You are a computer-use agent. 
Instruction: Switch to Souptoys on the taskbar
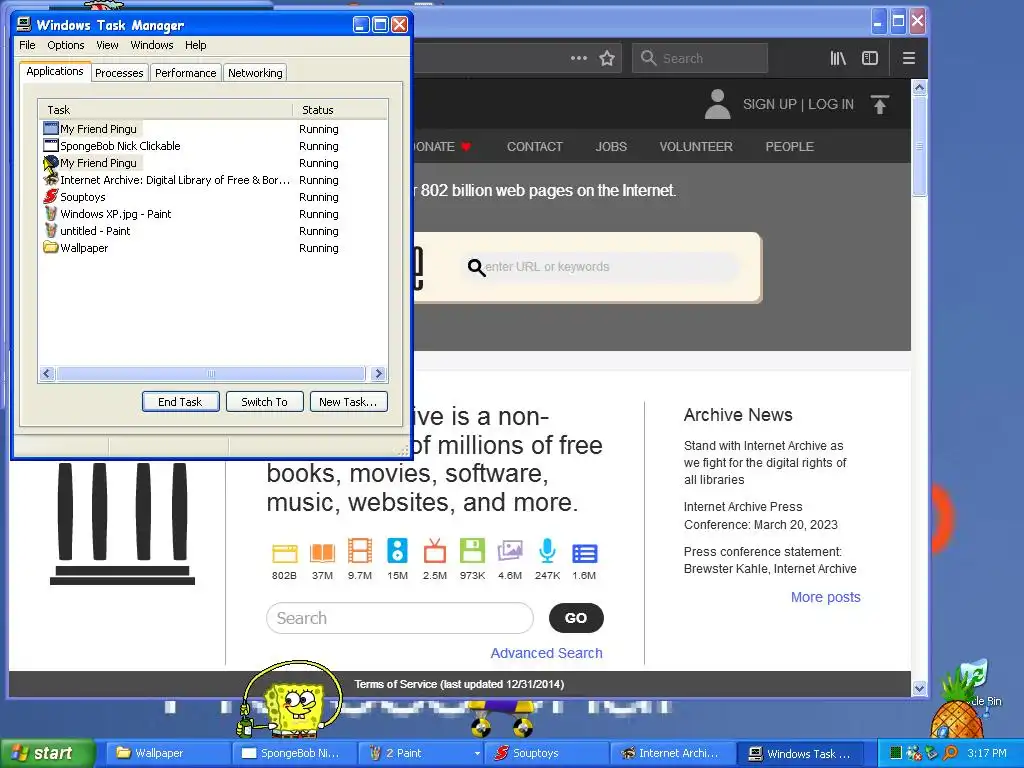tap(547, 753)
